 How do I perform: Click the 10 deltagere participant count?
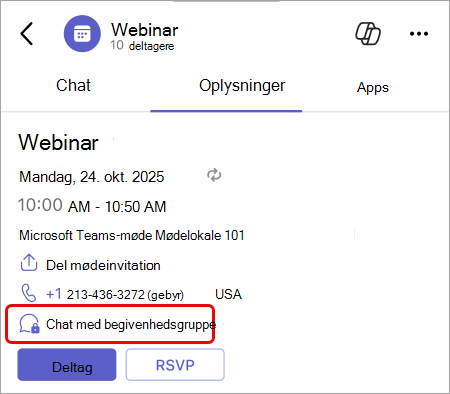(142, 46)
